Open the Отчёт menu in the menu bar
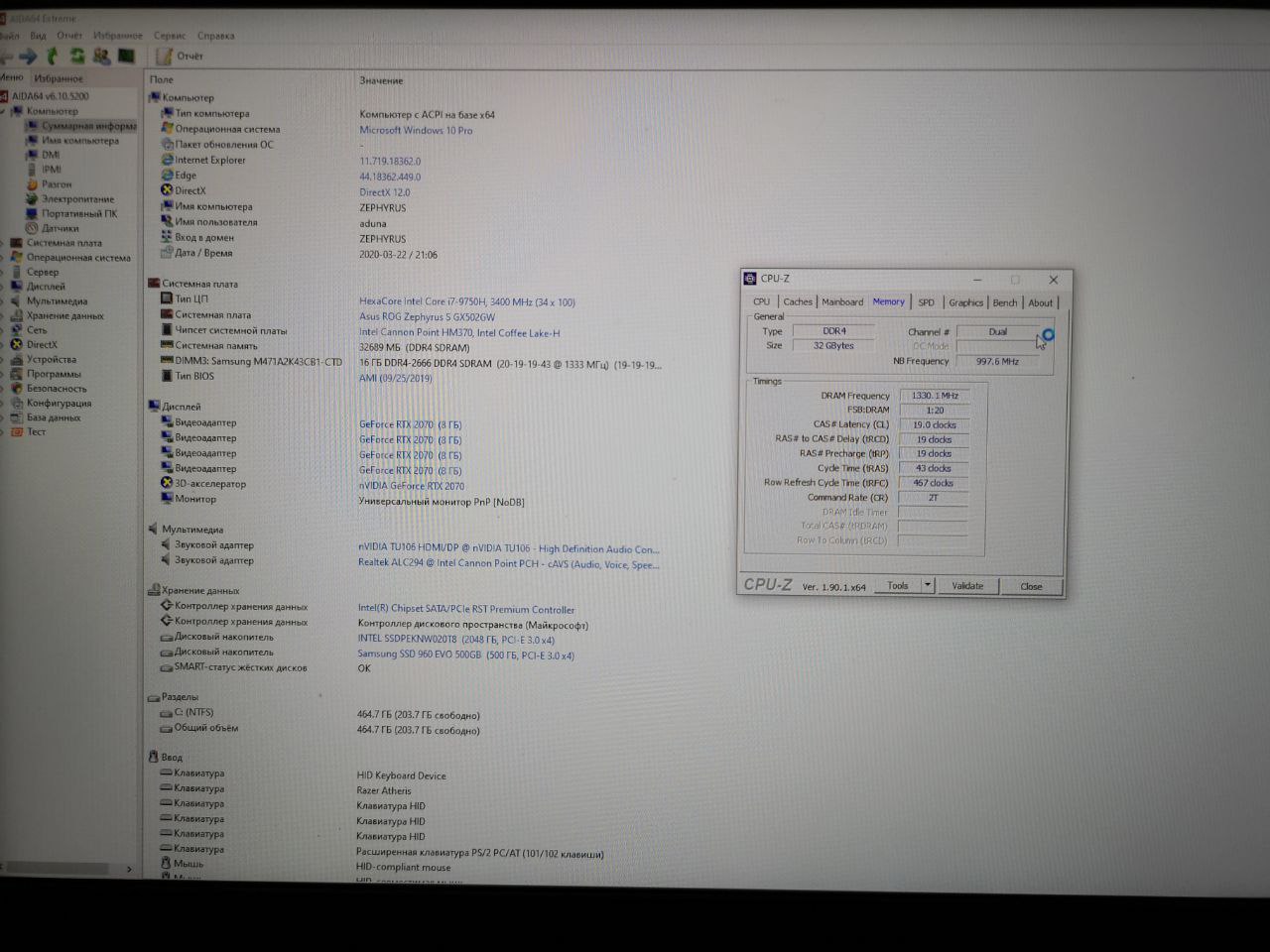Viewport: 1270px width, 952px height. coord(69,36)
